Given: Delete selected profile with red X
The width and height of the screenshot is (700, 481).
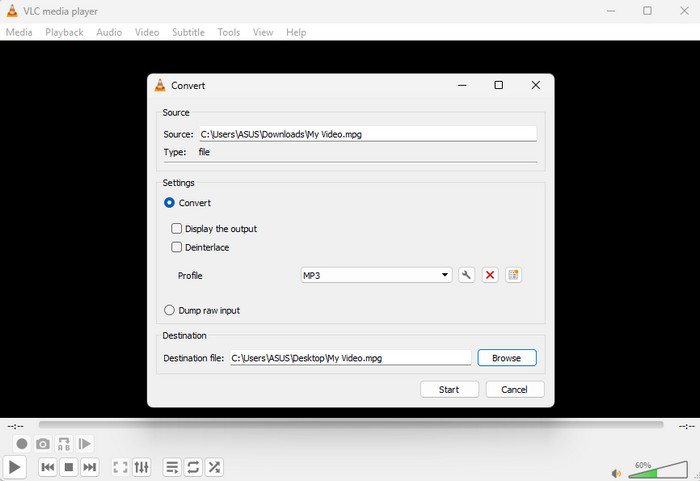Looking at the screenshot, I should tap(490, 275).
